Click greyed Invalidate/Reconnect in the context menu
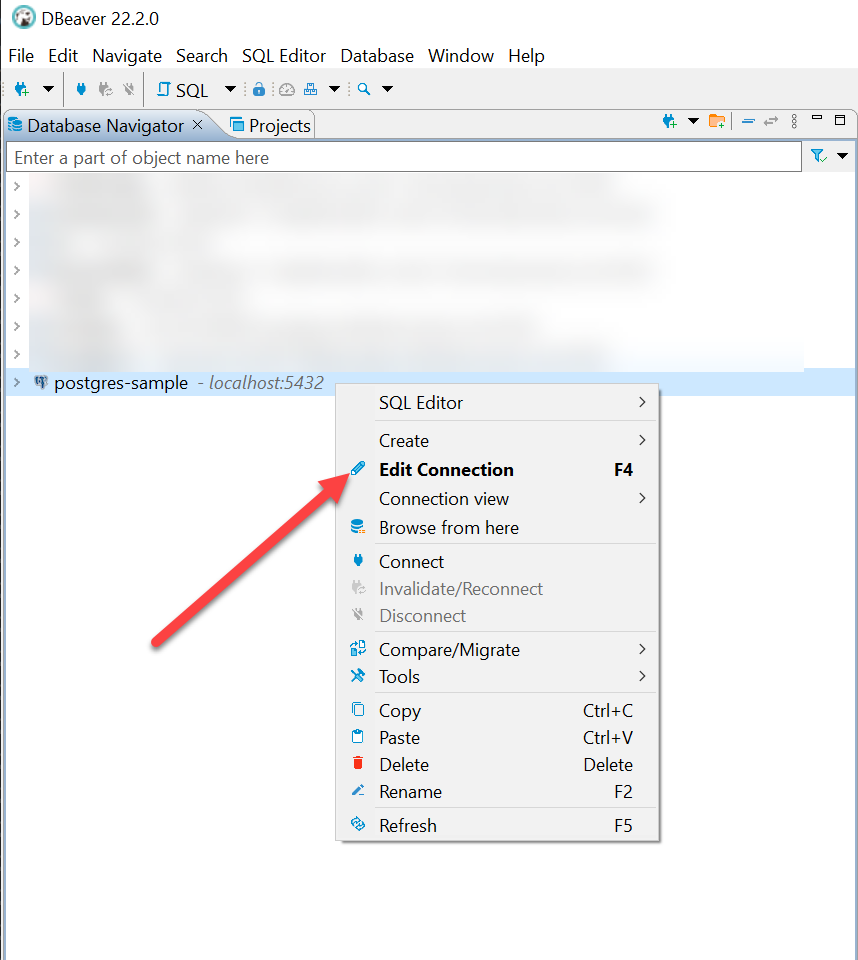This screenshot has height=960, width=858. tap(498, 588)
